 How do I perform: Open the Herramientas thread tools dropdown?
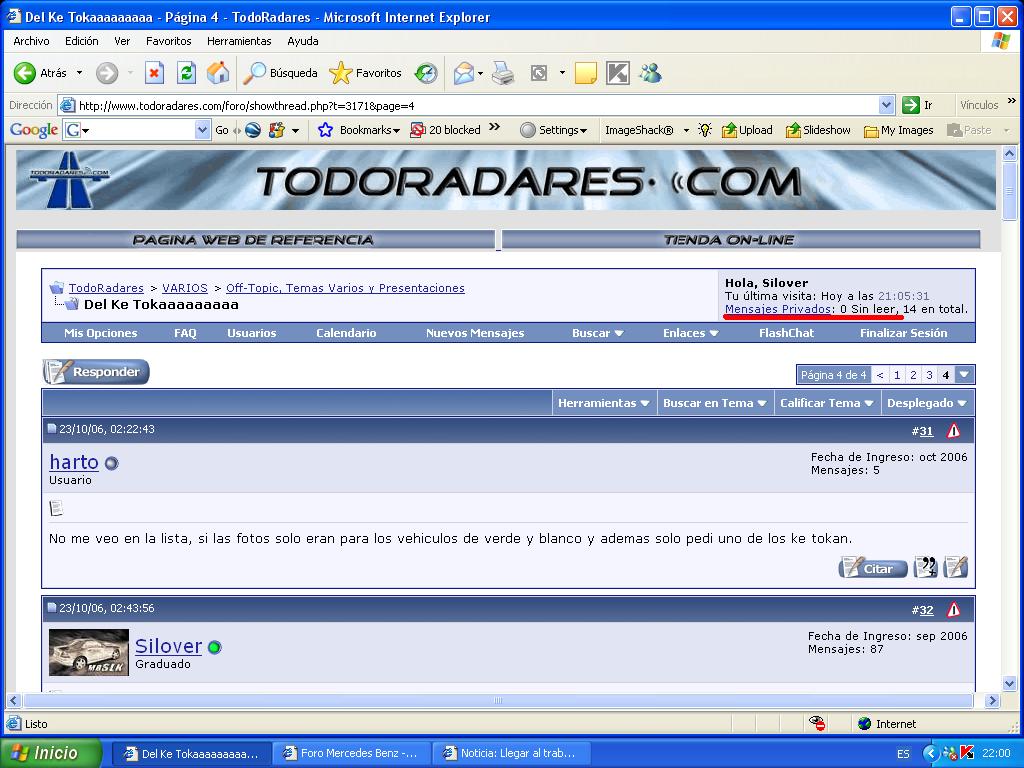[603, 403]
